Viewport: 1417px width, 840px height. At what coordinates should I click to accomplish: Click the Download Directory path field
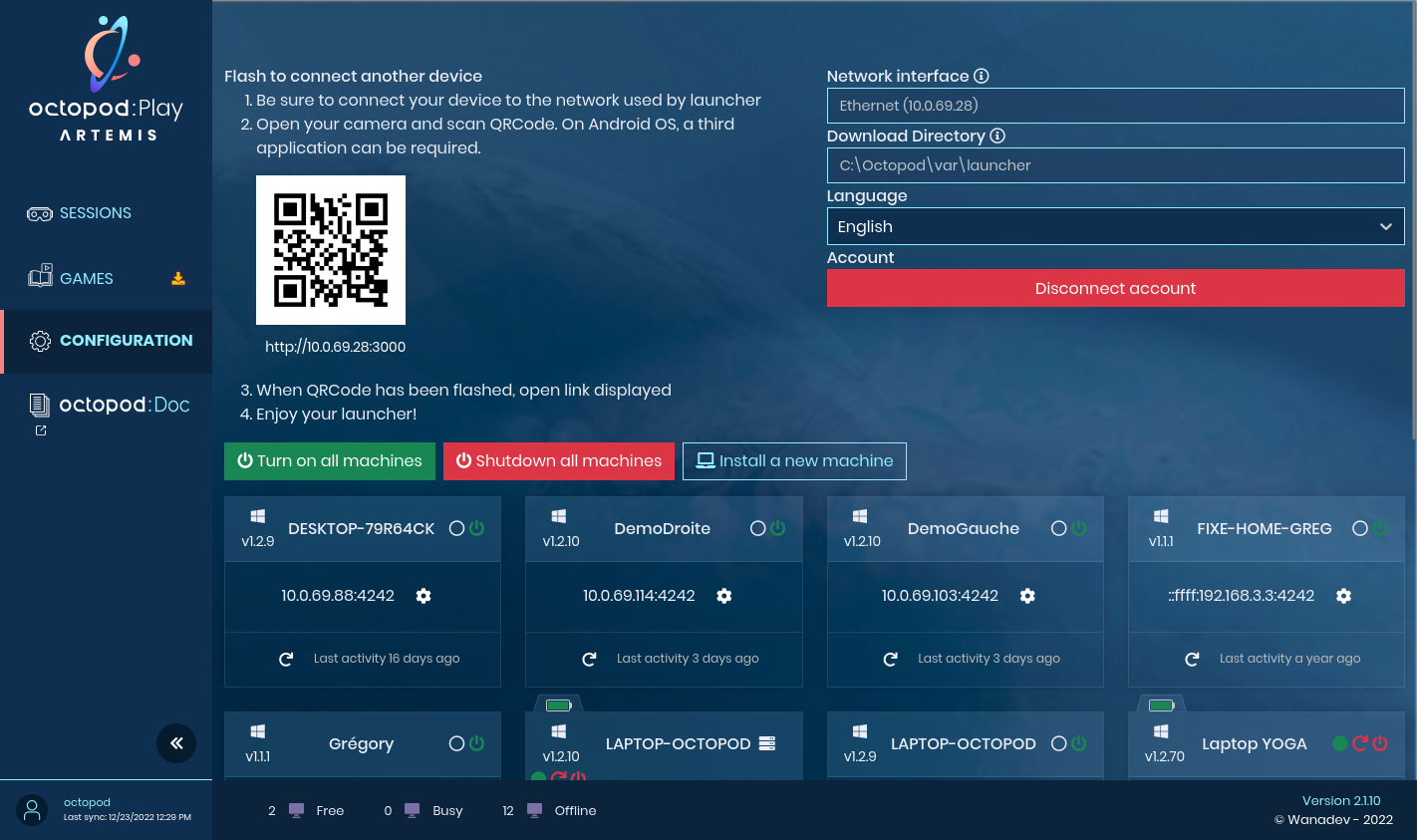[1115, 165]
